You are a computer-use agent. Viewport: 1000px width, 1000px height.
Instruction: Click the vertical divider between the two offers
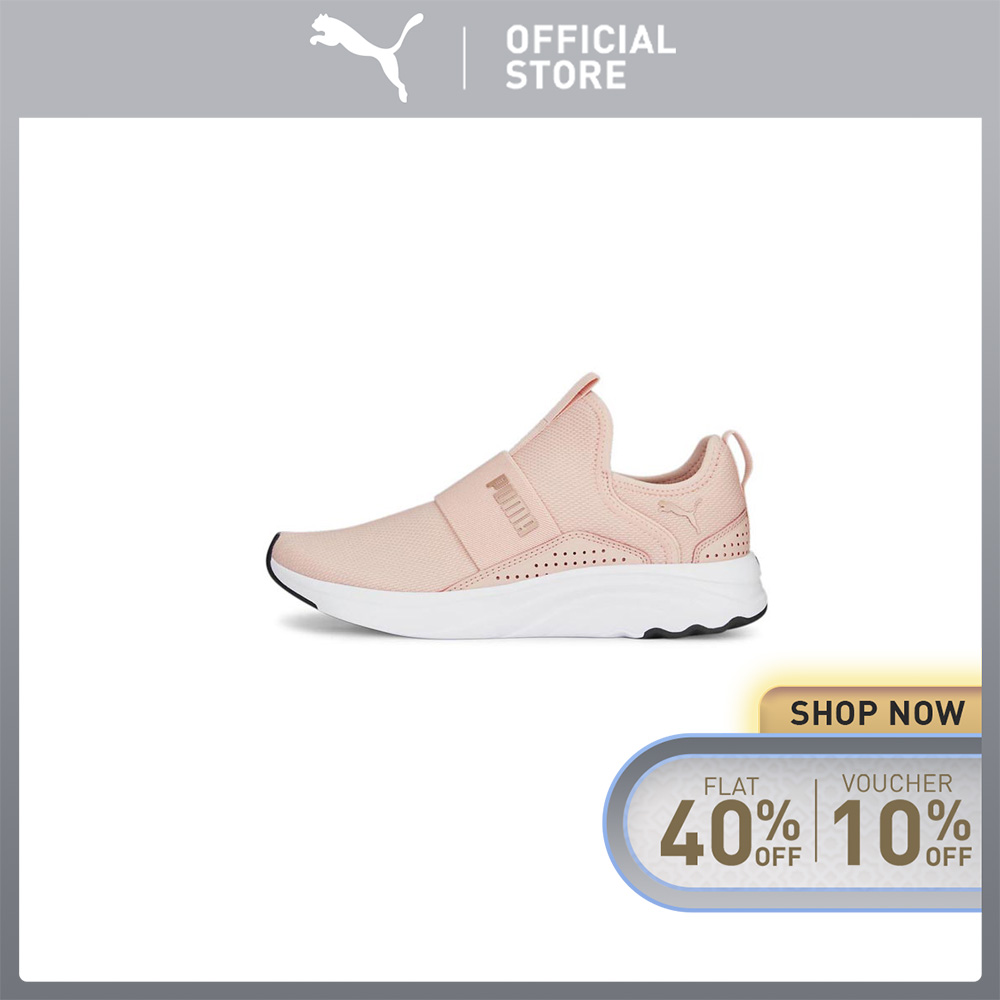click(x=816, y=821)
